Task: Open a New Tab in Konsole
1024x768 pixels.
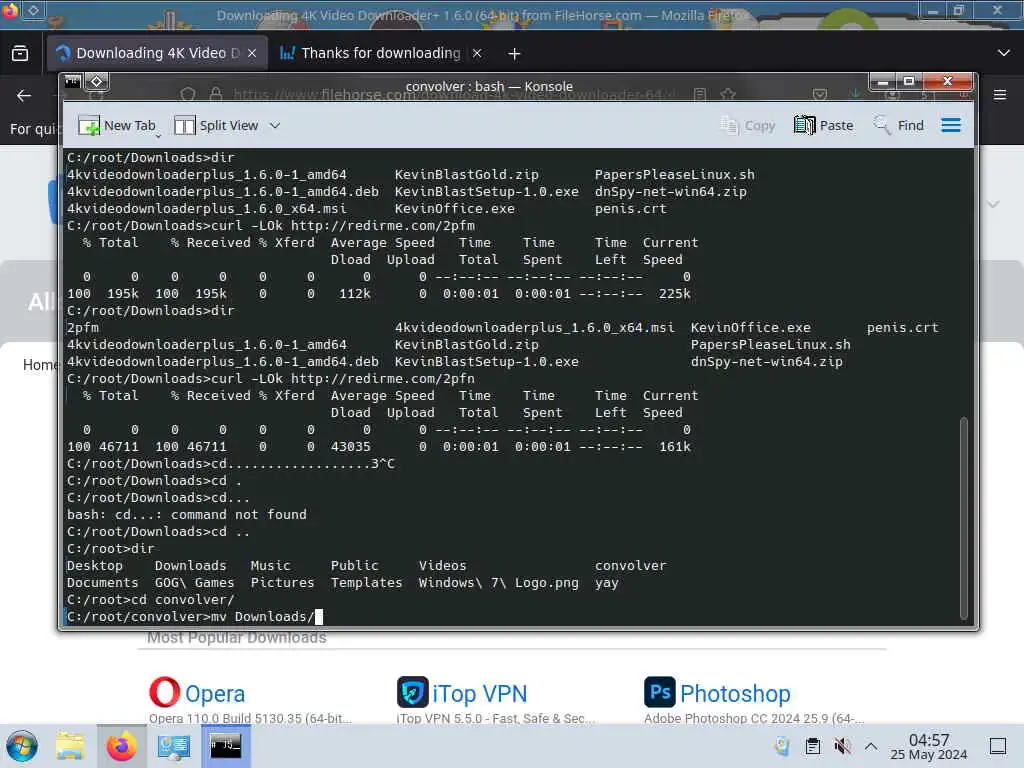Action: pos(117,125)
